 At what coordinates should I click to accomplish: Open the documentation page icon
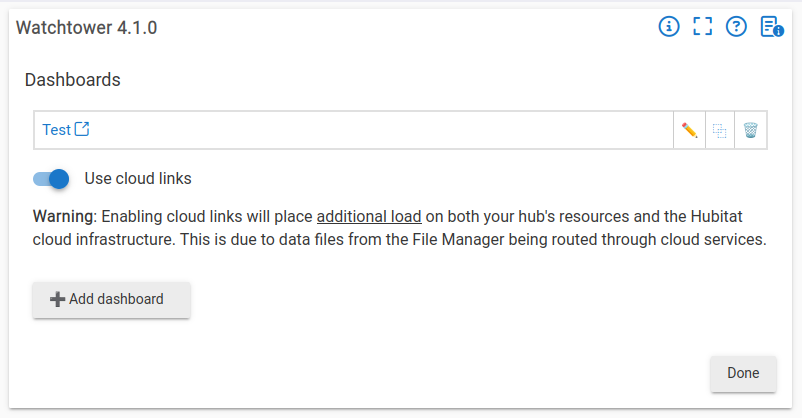771,27
